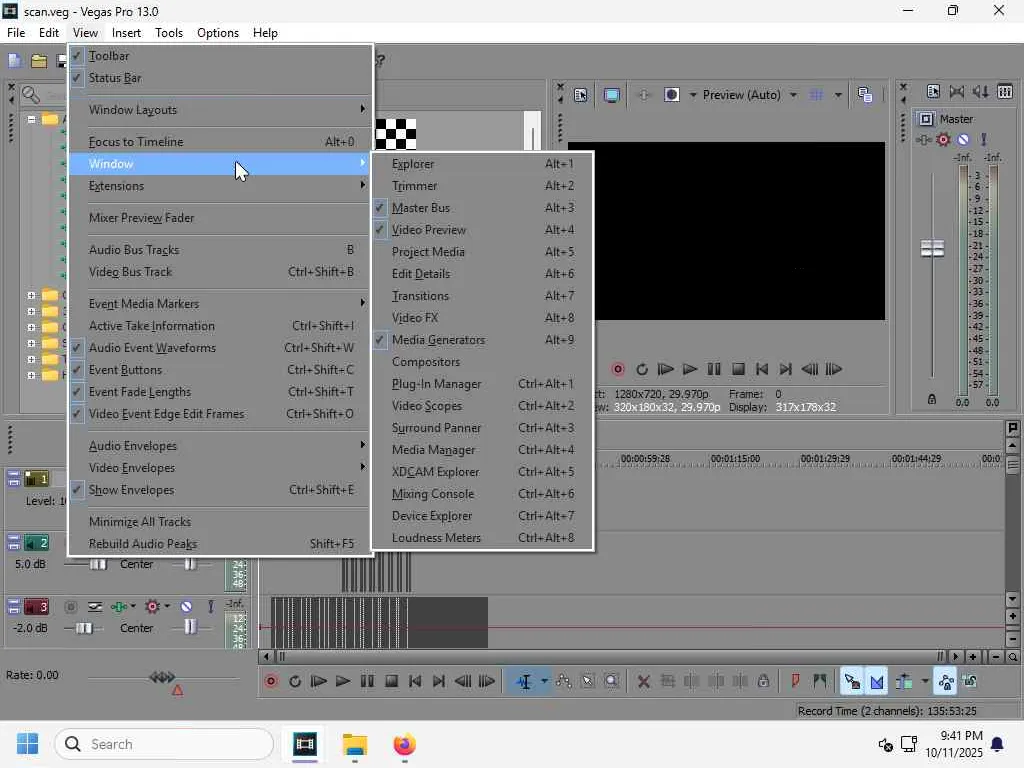This screenshot has width=1024, height=768.
Task: Open the Preview (Auto) quality dropdown
Action: [793, 95]
